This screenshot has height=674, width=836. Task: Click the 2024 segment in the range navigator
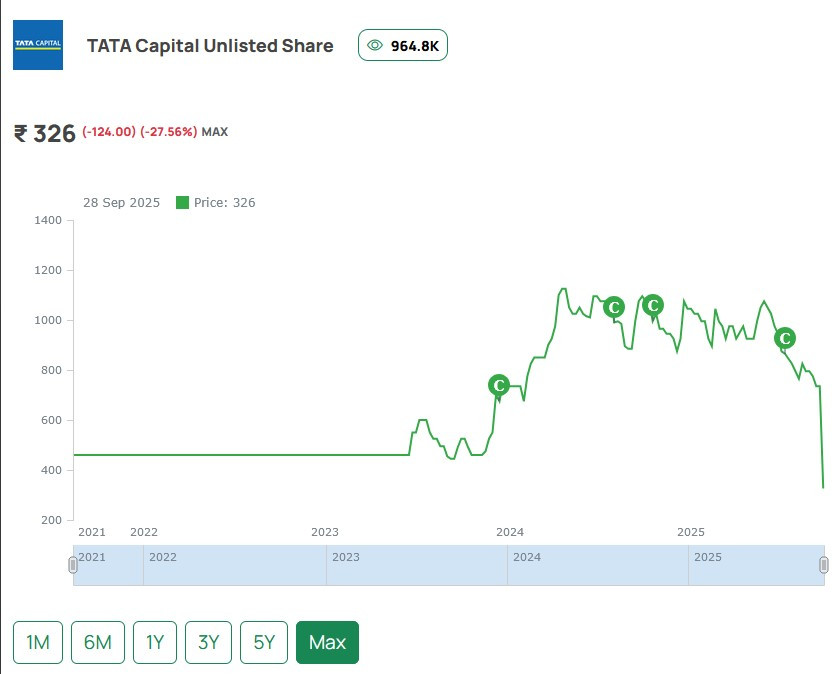[x=597, y=565]
